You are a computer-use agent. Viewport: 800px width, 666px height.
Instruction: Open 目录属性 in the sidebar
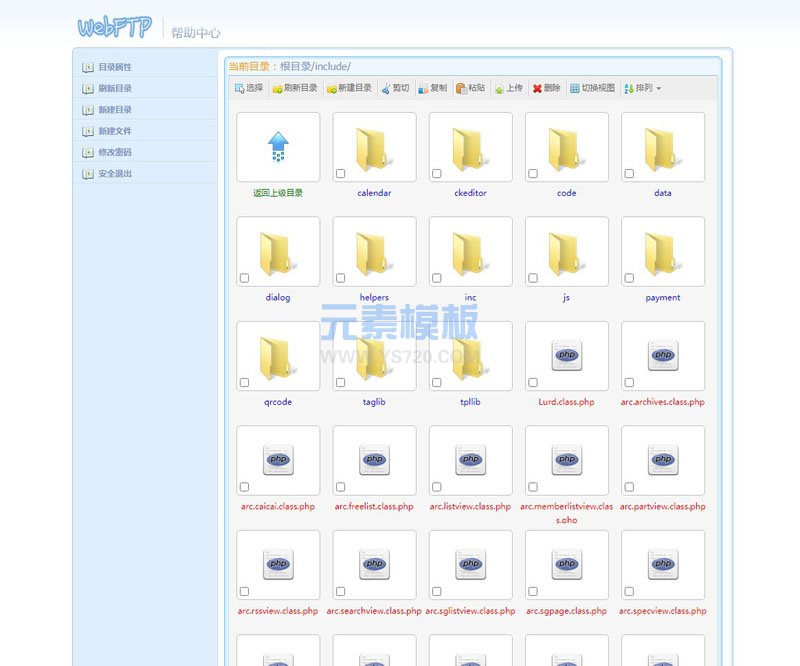point(115,67)
